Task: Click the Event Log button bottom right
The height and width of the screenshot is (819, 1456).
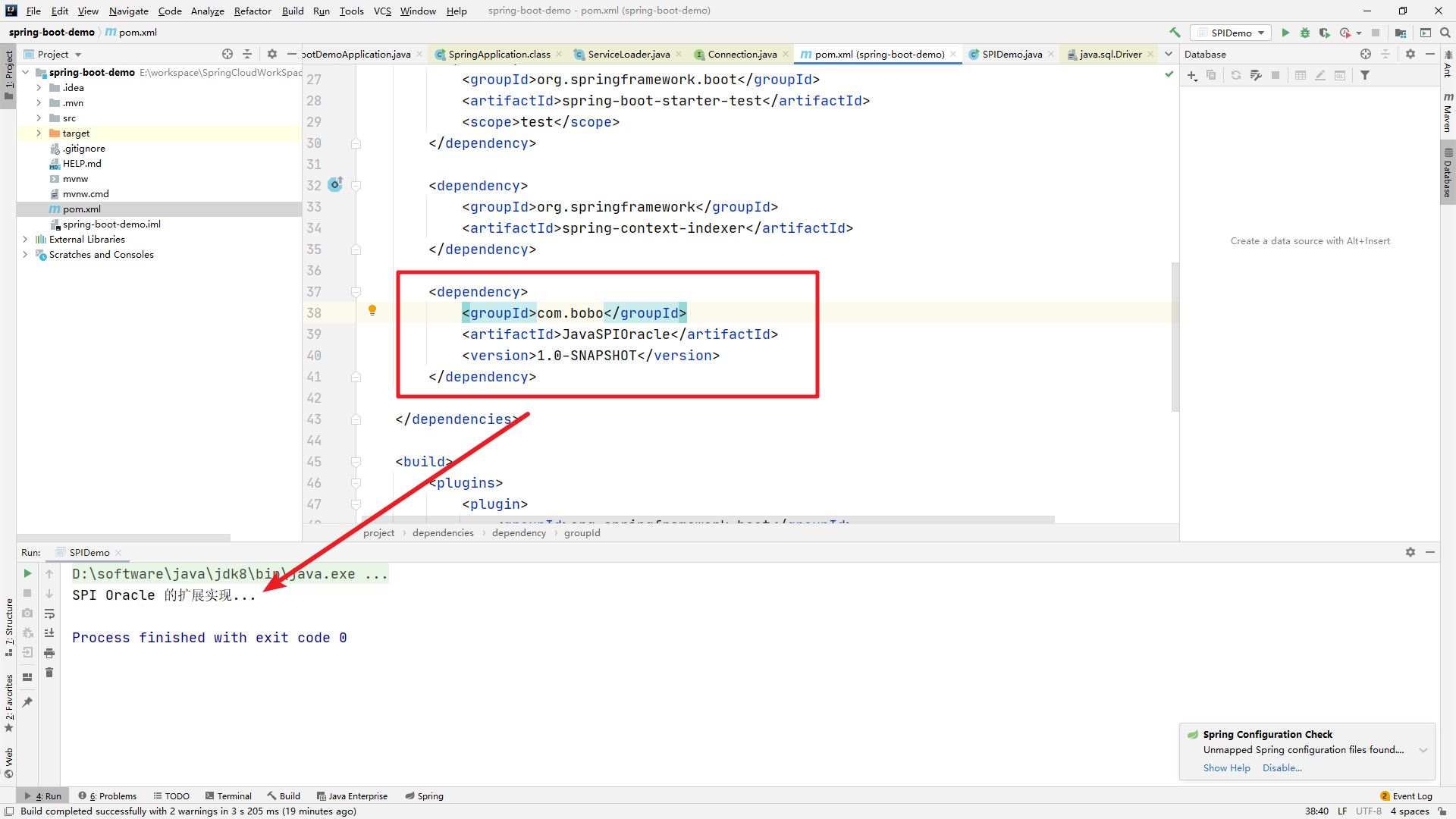Action: click(1411, 795)
